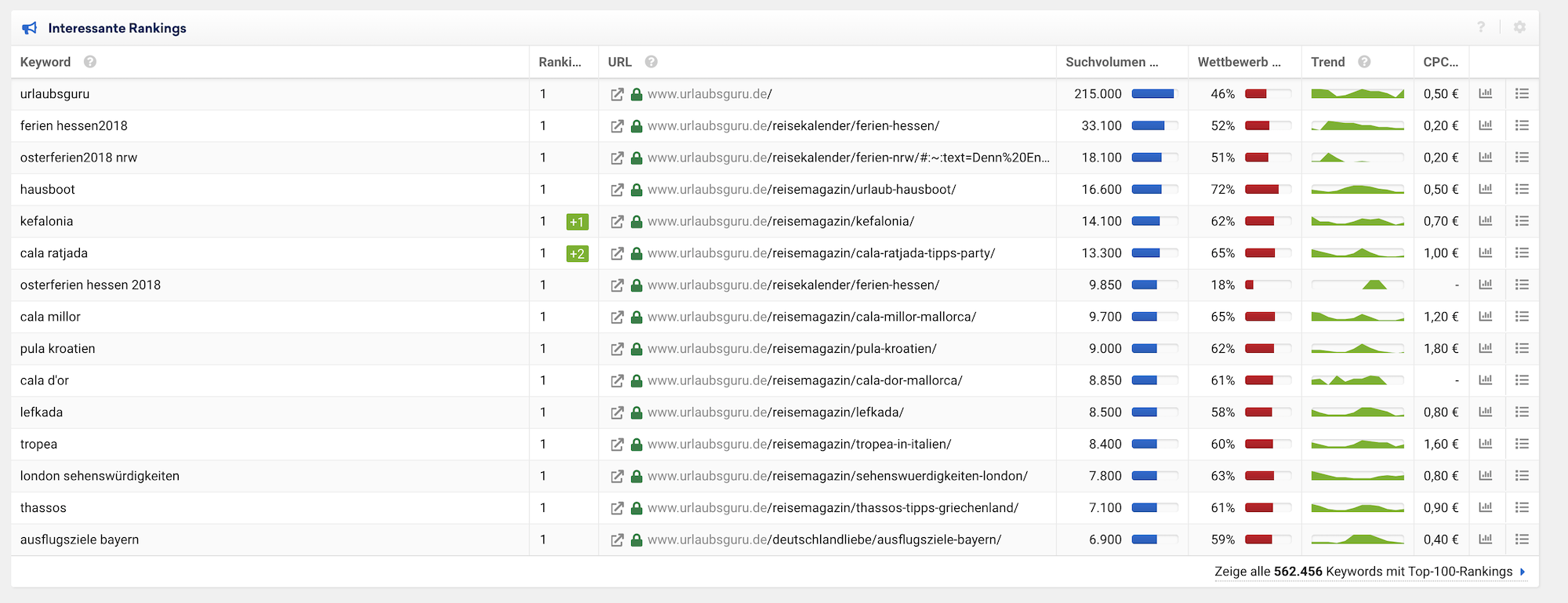Open the settings gear in panel header
The width and height of the screenshot is (1568, 603).
tap(1519, 27)
